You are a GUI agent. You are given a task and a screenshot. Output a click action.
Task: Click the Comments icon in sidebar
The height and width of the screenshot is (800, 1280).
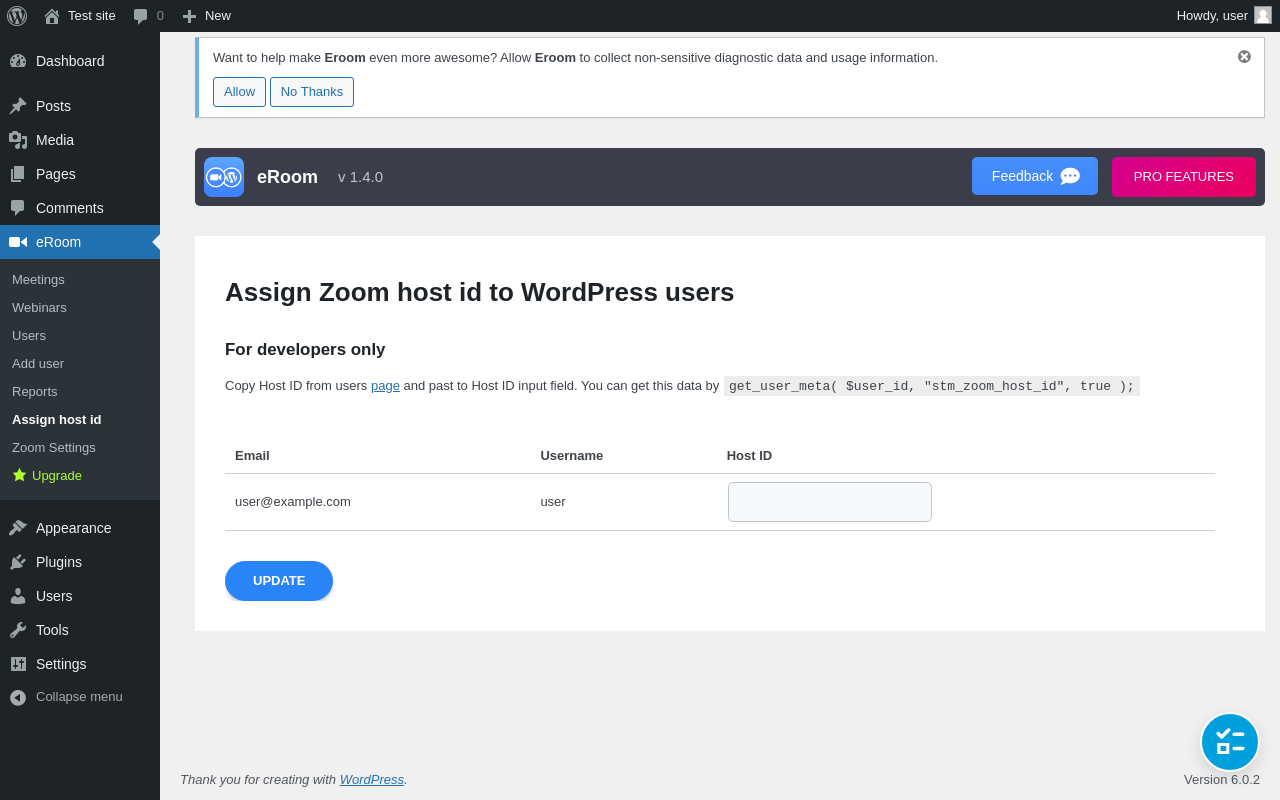click(x=18, y=208)
